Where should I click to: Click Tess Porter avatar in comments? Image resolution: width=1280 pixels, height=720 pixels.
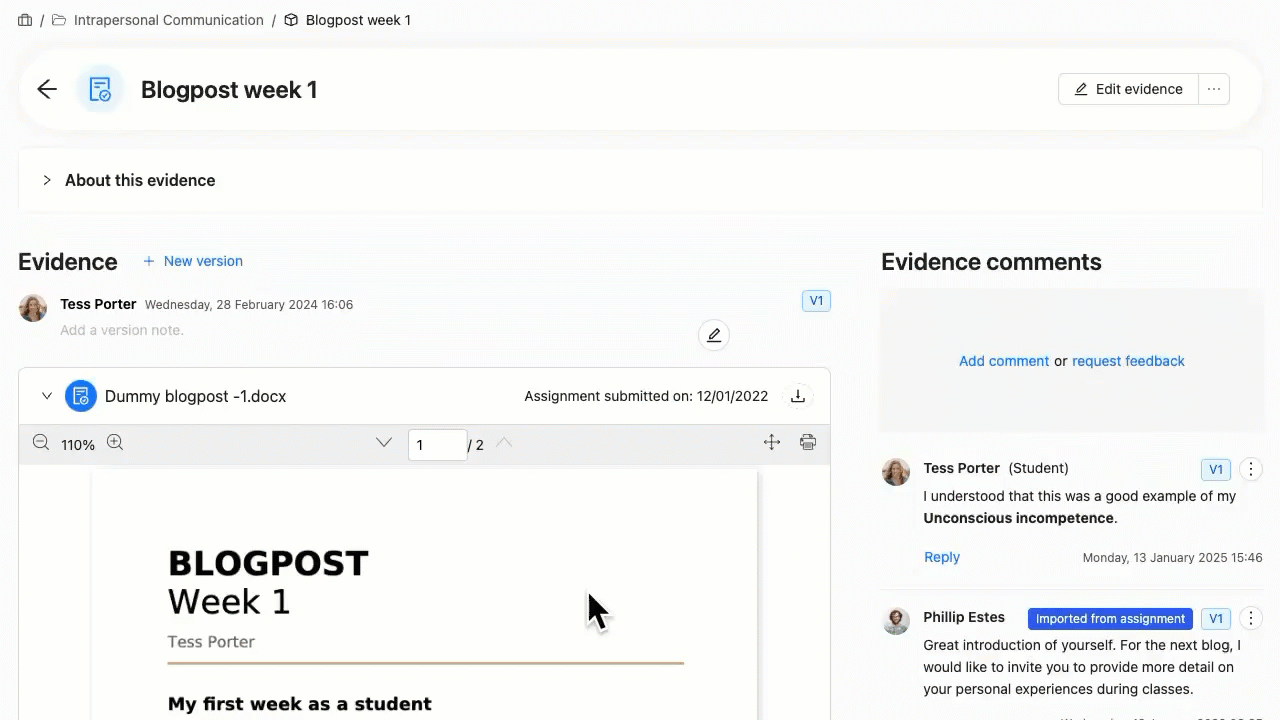coord(896,472)
